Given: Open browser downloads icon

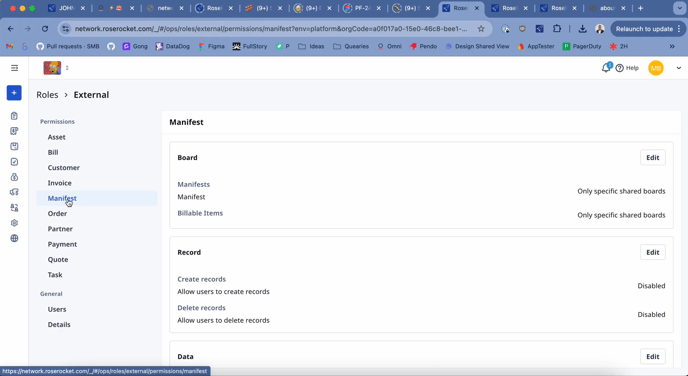Looking at the screenshot, I should pos(582,29).
